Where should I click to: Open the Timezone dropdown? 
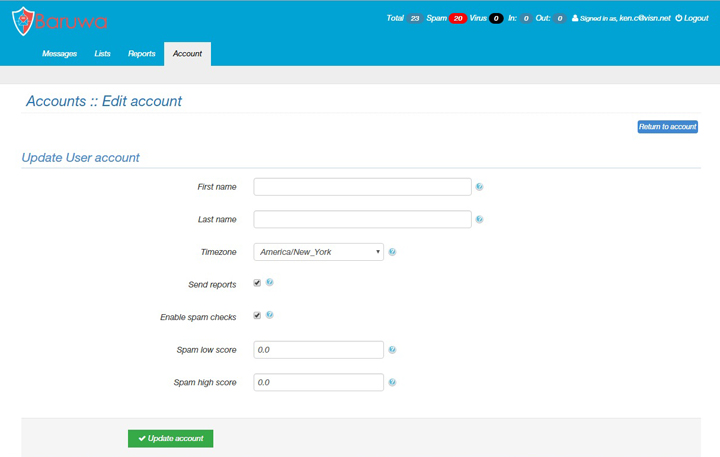click(x=319, y=252)
